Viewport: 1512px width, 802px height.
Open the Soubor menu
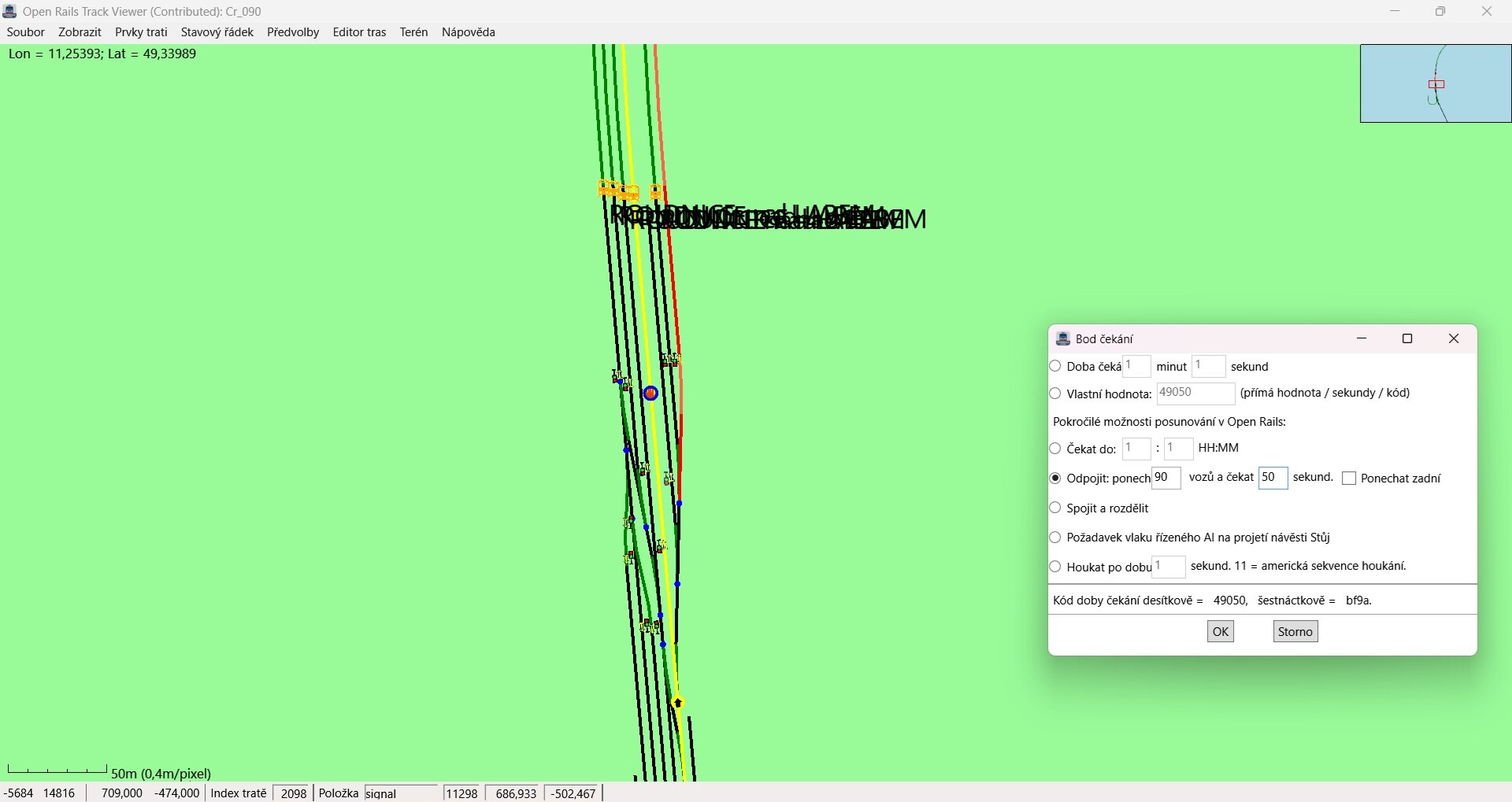pyautogui.click(x=26, y=32)
